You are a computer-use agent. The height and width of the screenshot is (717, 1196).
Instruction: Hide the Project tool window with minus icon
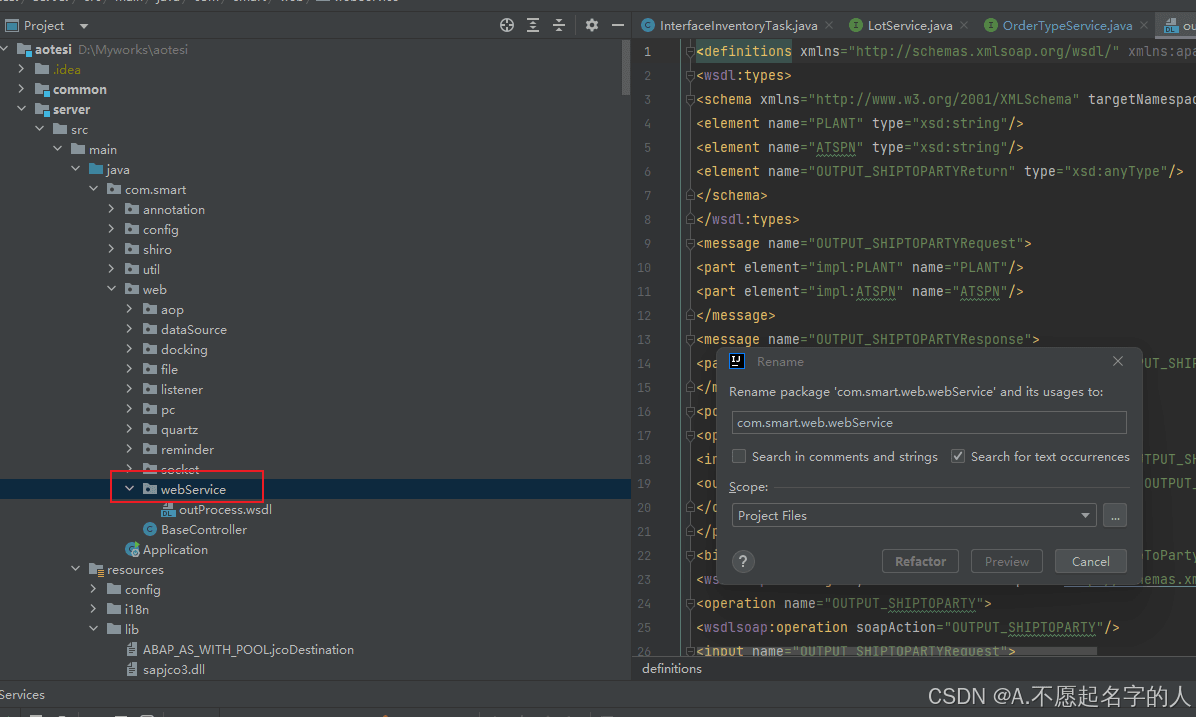(616, 25)
